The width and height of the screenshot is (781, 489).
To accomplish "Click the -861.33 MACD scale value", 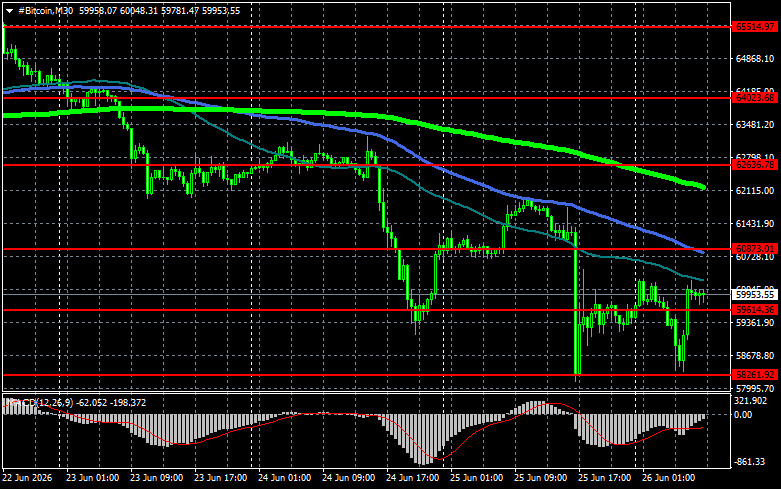I will pos(750,462).
